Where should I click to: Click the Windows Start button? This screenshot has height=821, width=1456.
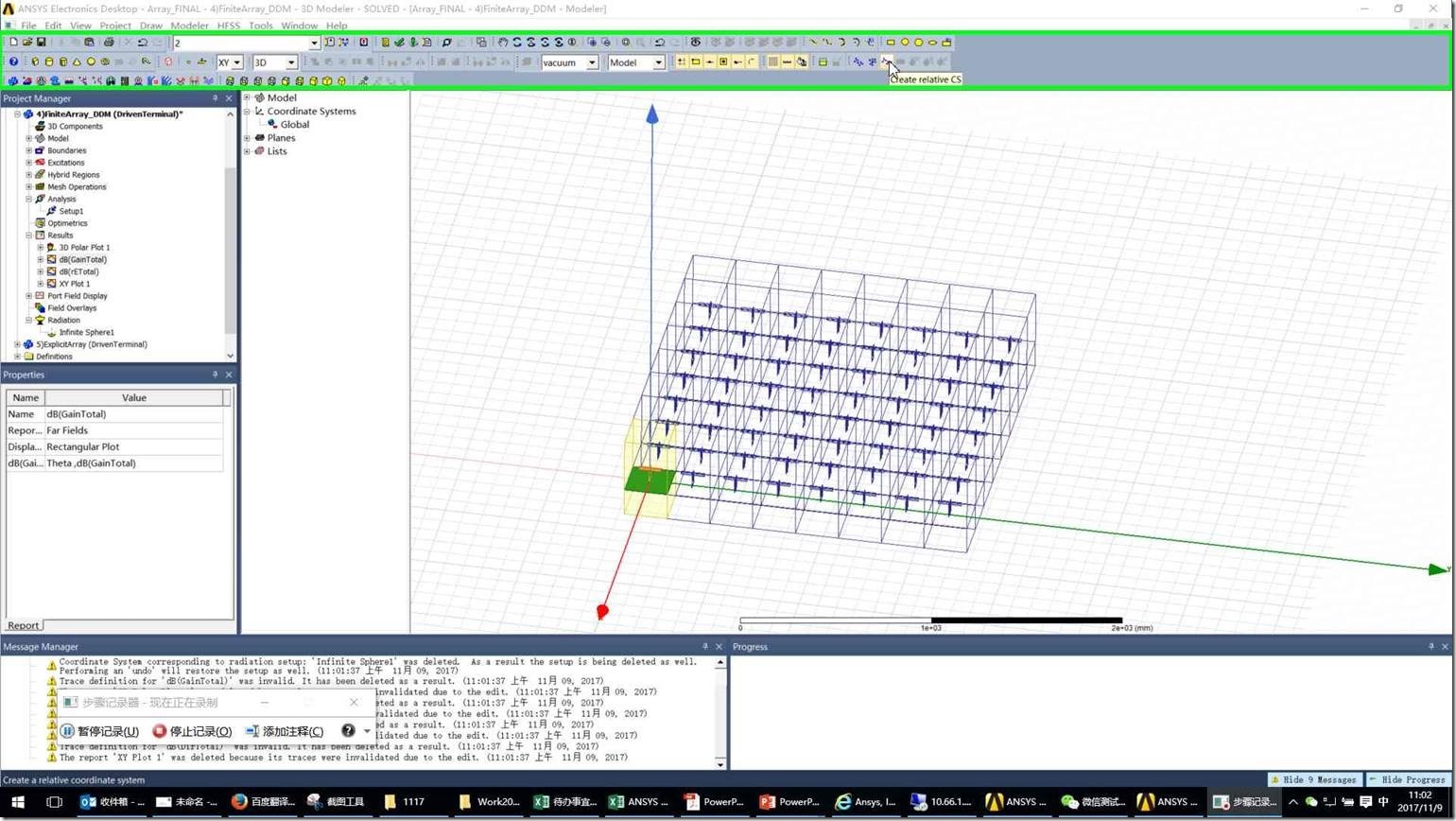coord(17,802)
